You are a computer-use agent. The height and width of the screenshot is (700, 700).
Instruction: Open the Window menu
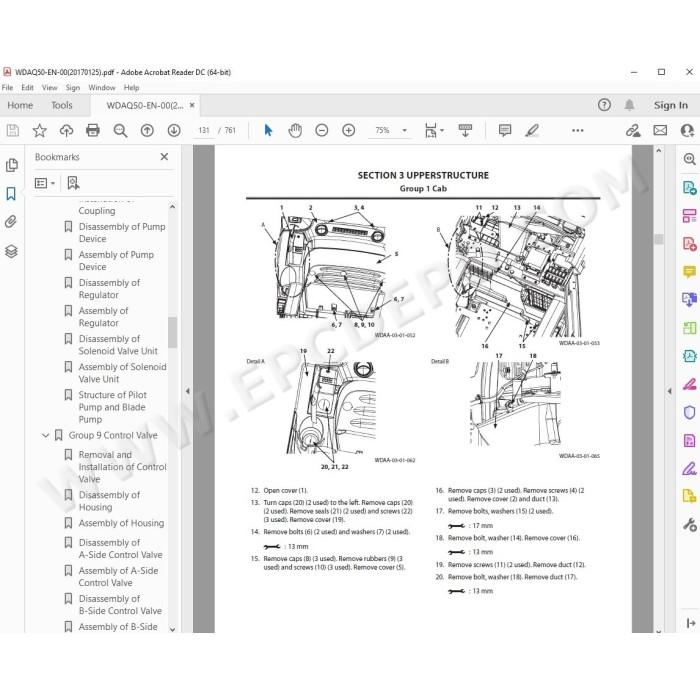point(102,88)
